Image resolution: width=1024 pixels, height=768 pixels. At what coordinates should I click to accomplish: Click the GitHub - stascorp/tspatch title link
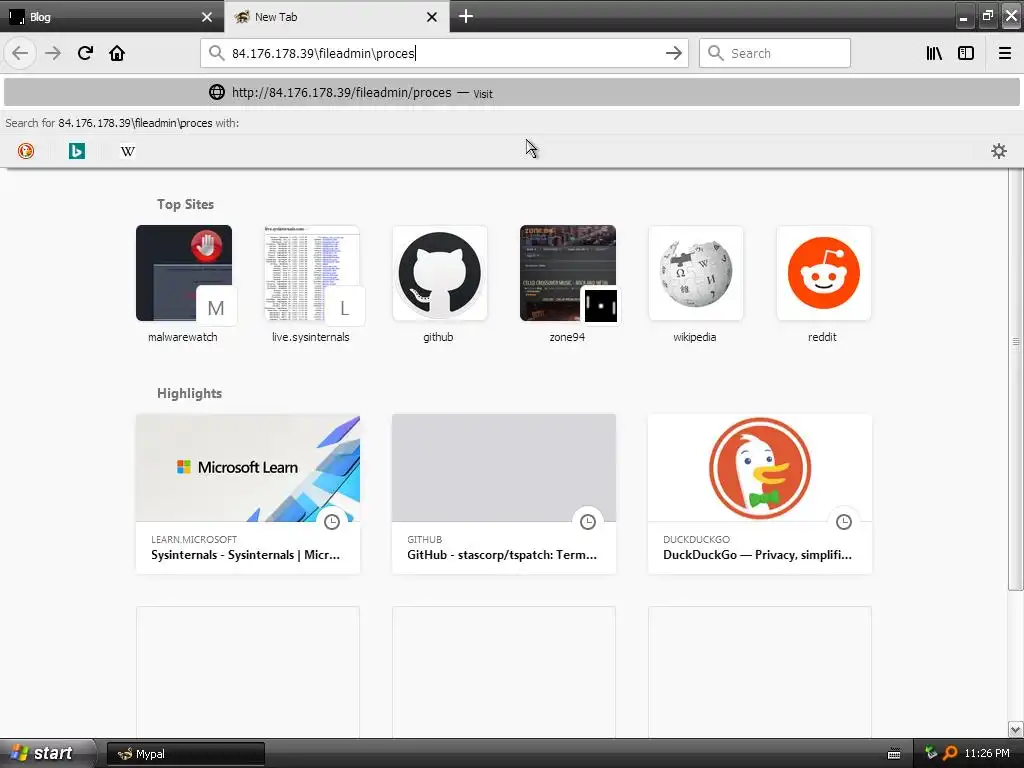(x=502, y=555)
